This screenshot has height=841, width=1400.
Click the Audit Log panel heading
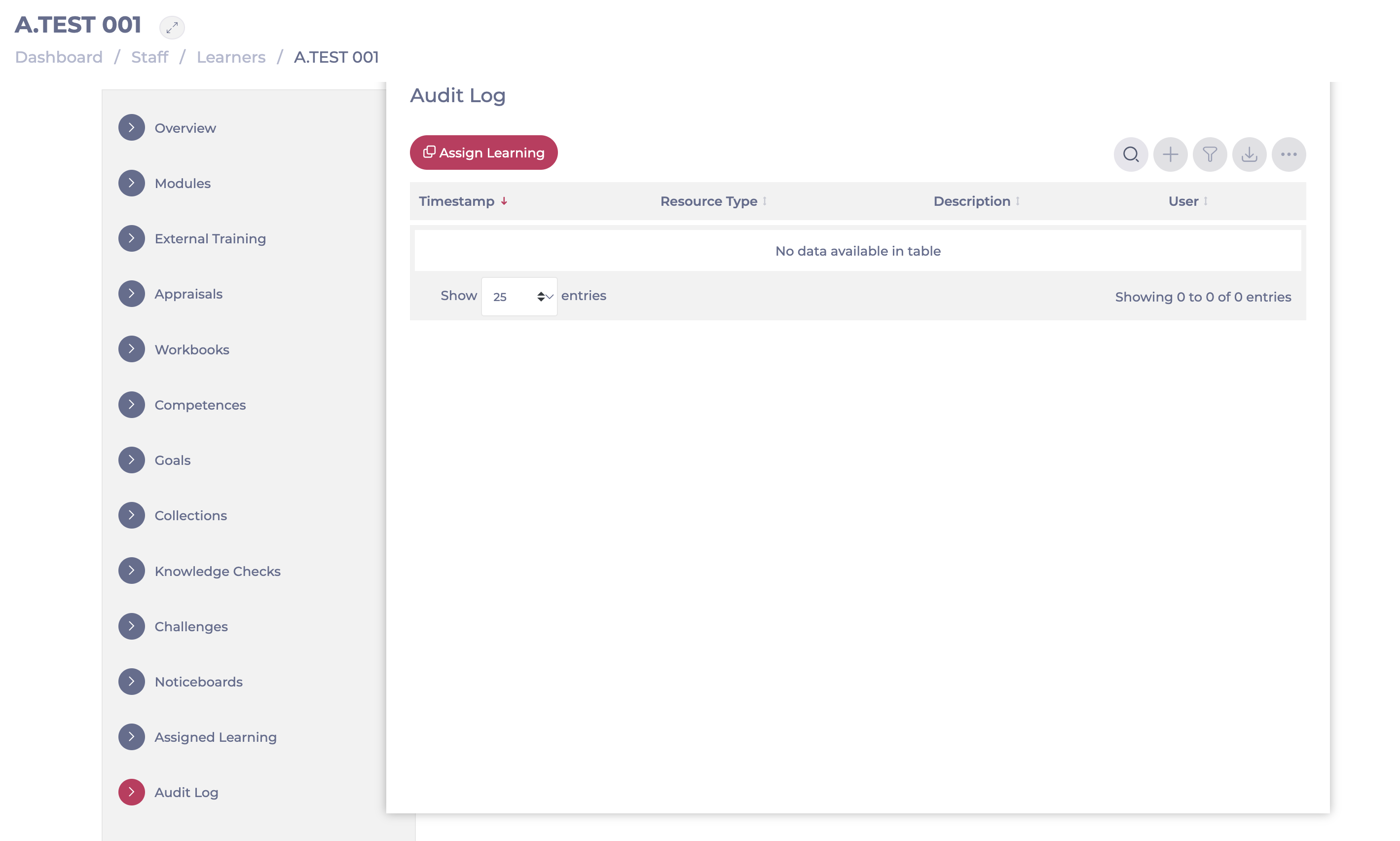tap(458, 95)
